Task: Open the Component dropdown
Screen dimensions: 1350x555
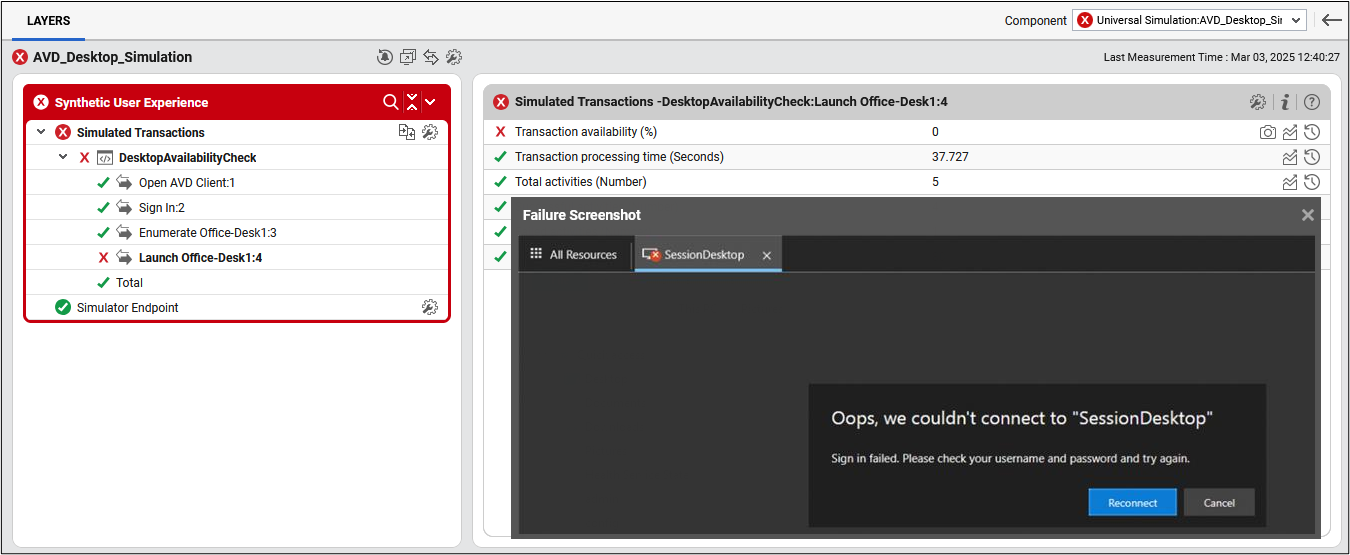Action: point(1189,20)
